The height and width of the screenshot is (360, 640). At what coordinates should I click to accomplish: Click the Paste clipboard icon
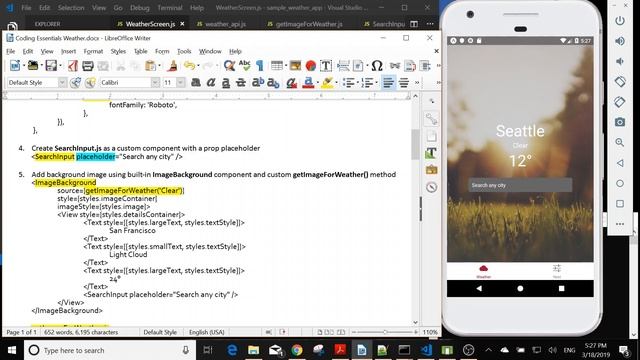[x=150, y=66]
